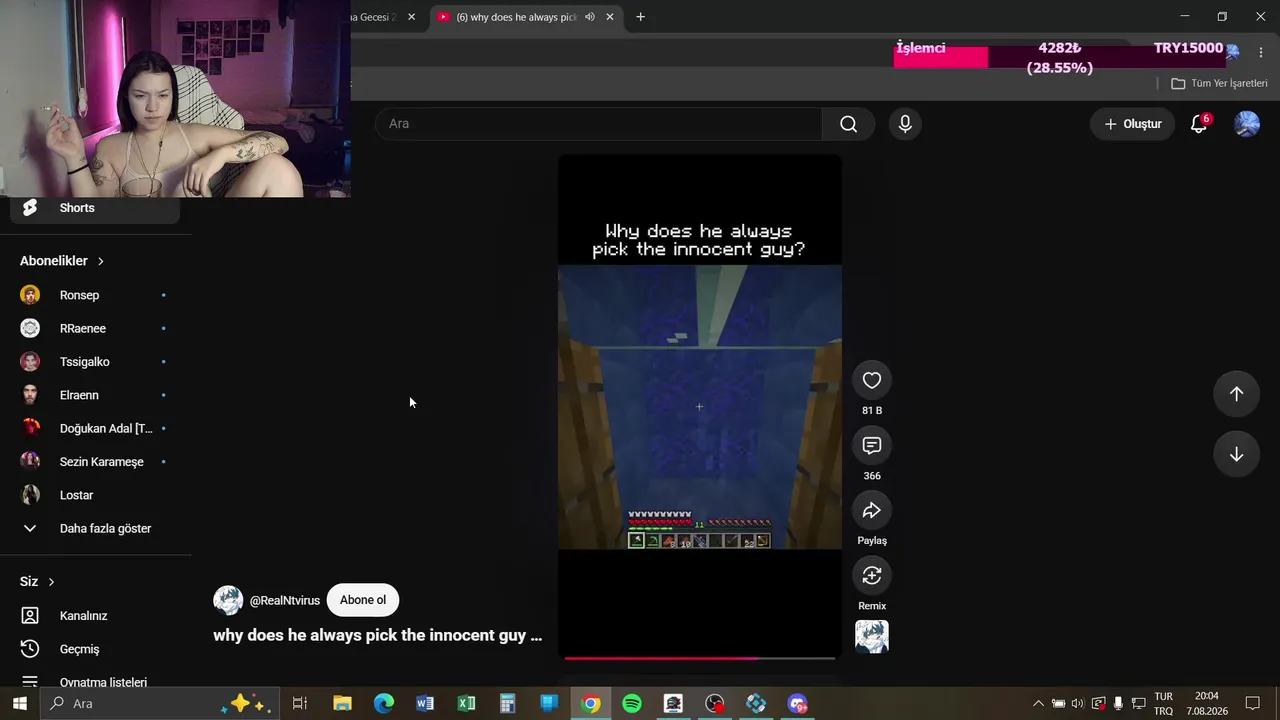Focus the YouTube Ara search field
Viewport: 1280px width, 720px height.
pos(599,124)
